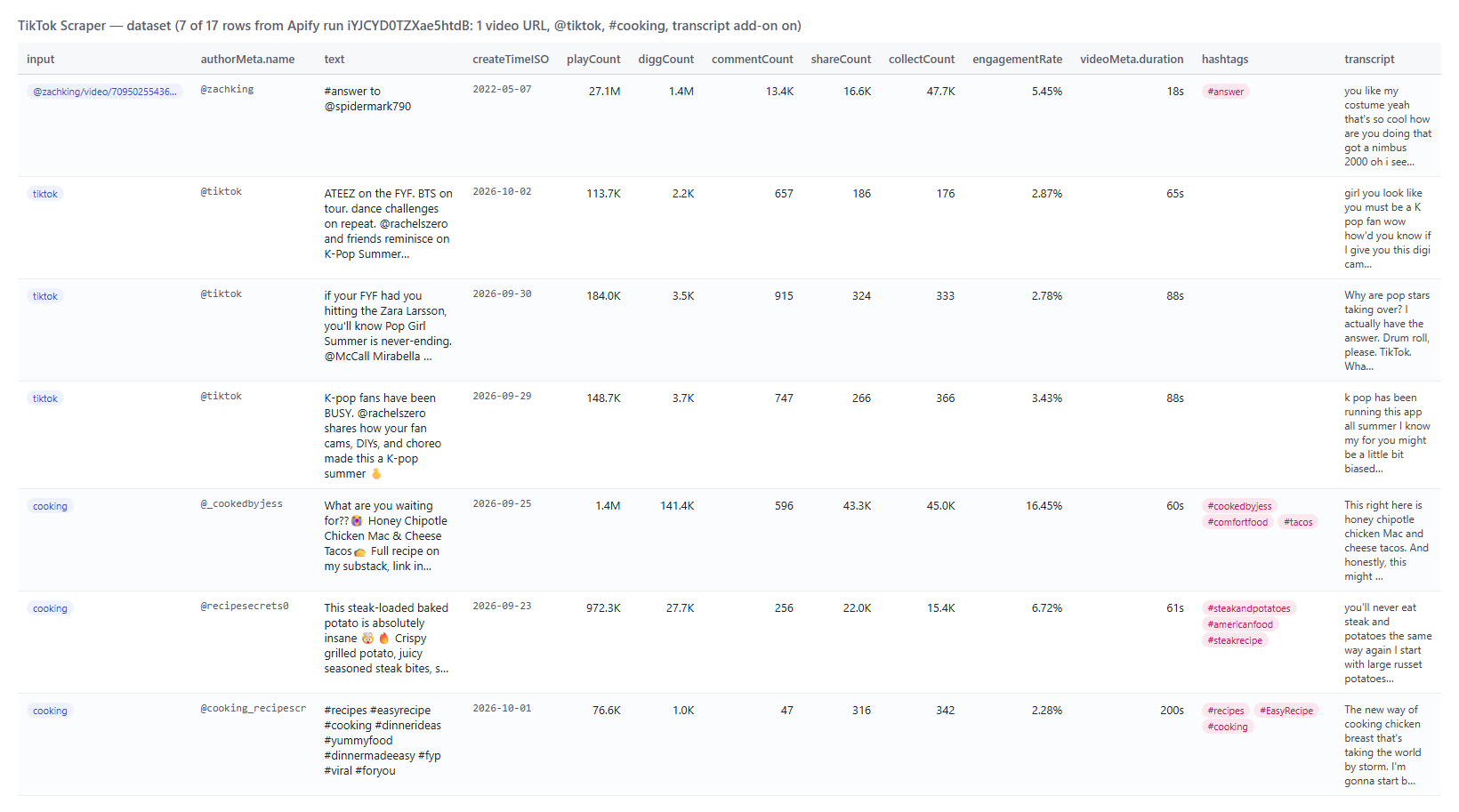Click the 27.1M playCount value
Viewport: 1459px width, 812px height.
click(x=604, y=92)
